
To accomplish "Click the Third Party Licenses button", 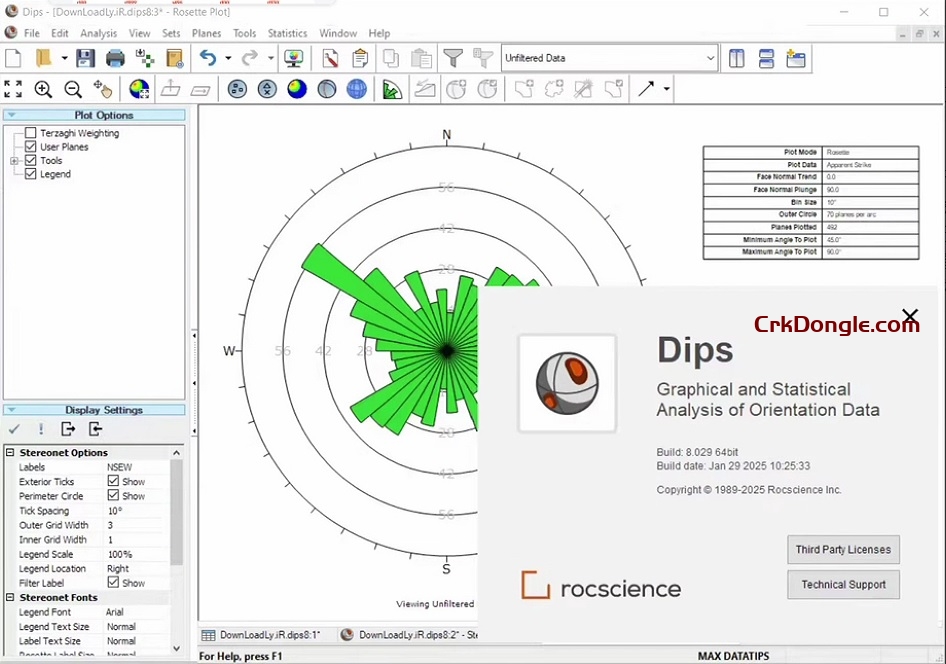I will [x=843, y=549].
